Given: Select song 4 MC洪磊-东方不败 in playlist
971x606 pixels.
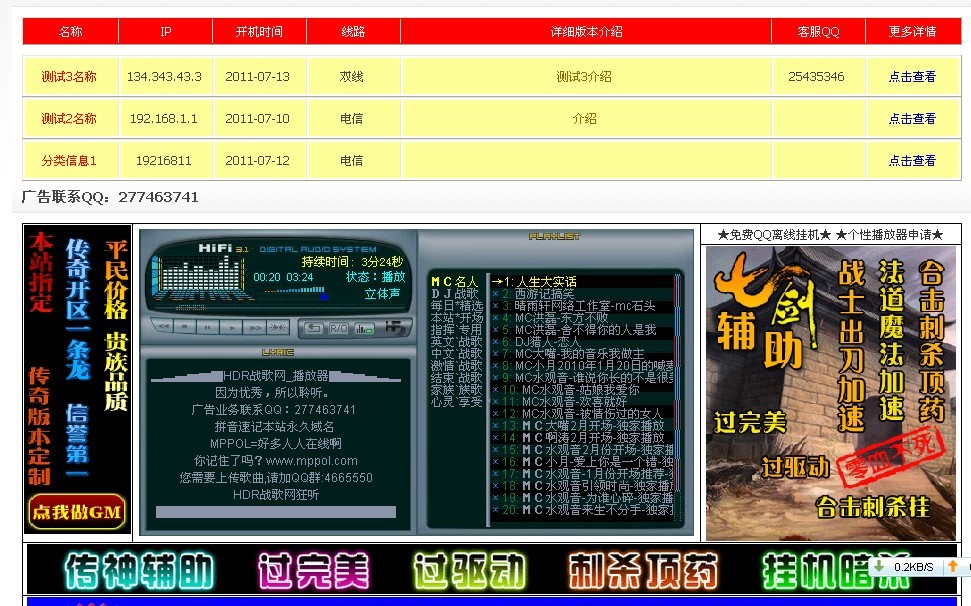Looking at the screenshot, I should 561,318.
